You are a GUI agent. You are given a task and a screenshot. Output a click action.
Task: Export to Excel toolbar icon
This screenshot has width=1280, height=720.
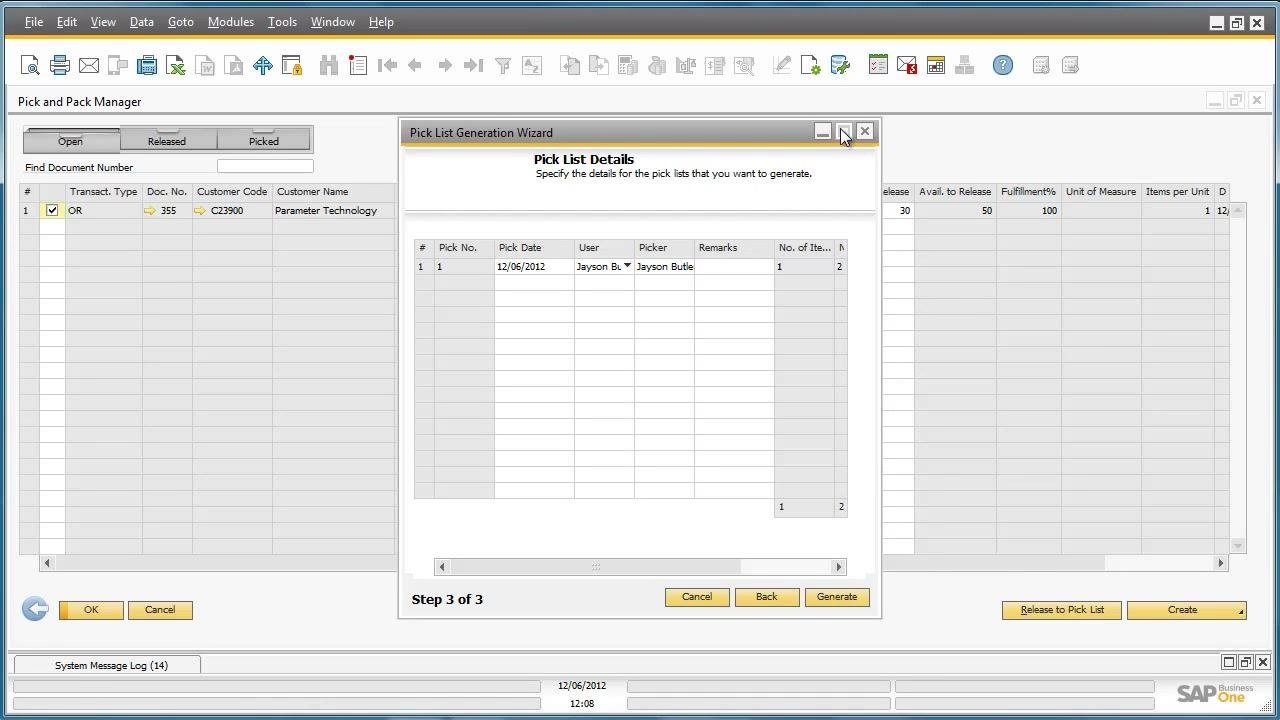pyautogui.click(x=176, y=66)
